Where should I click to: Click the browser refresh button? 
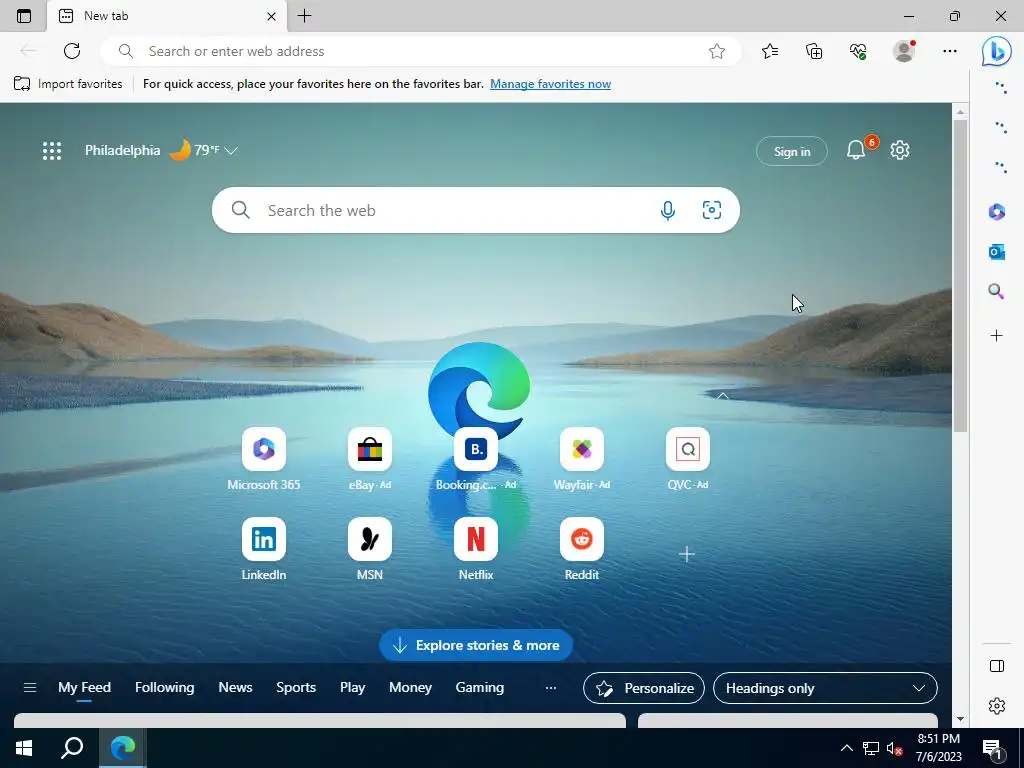(72, 51)
